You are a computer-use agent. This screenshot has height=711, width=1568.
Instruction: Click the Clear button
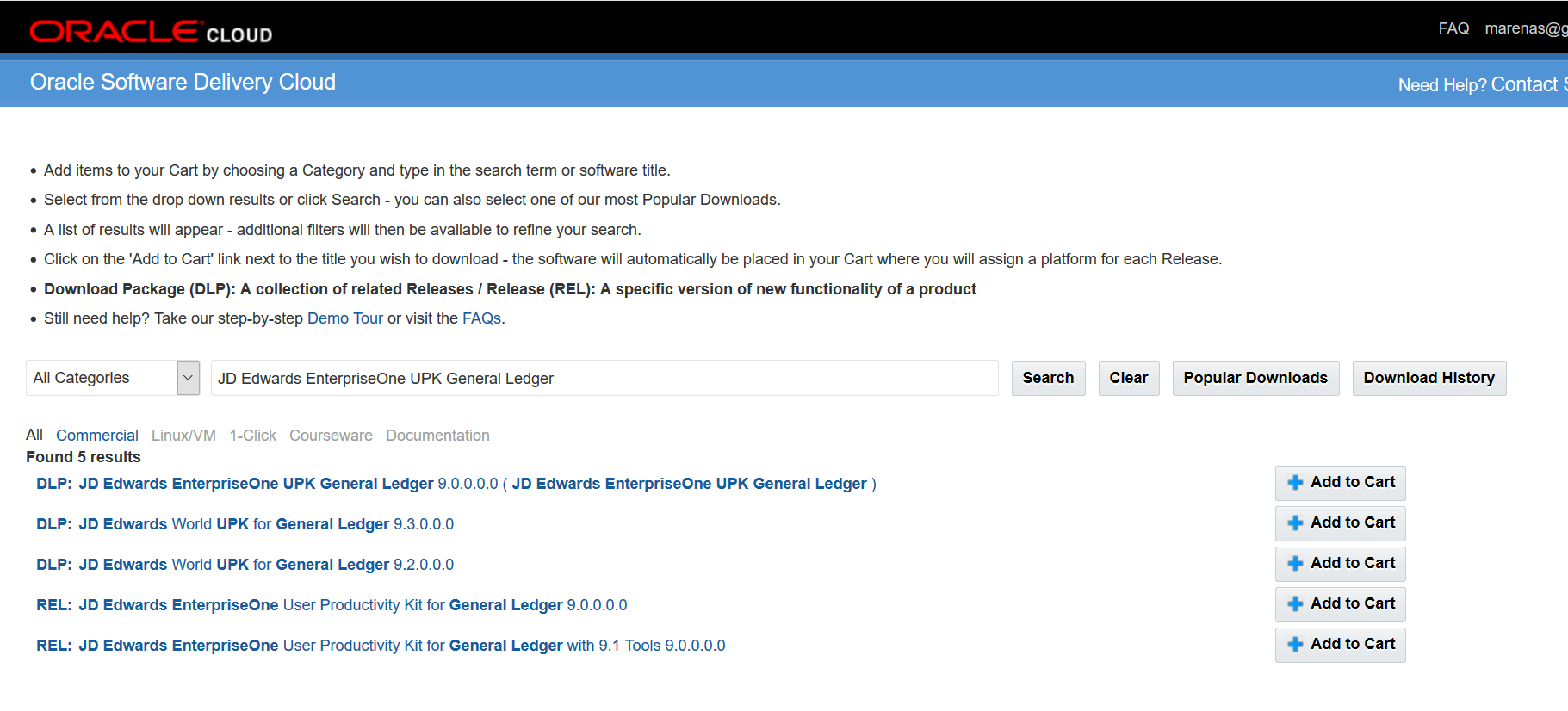click(x=1129, y=378)
